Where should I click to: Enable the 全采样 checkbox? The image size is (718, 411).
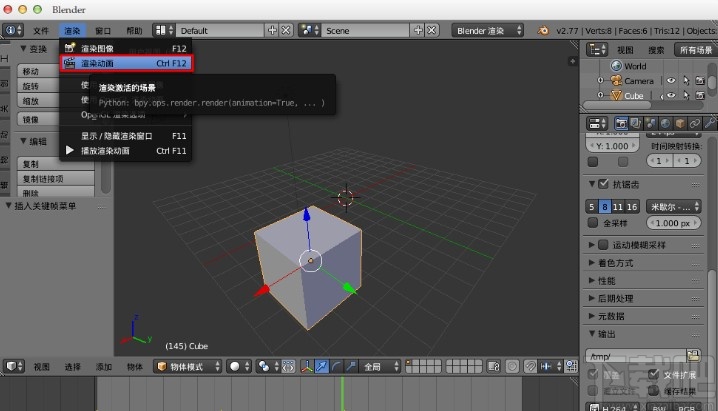click(593, 223)
